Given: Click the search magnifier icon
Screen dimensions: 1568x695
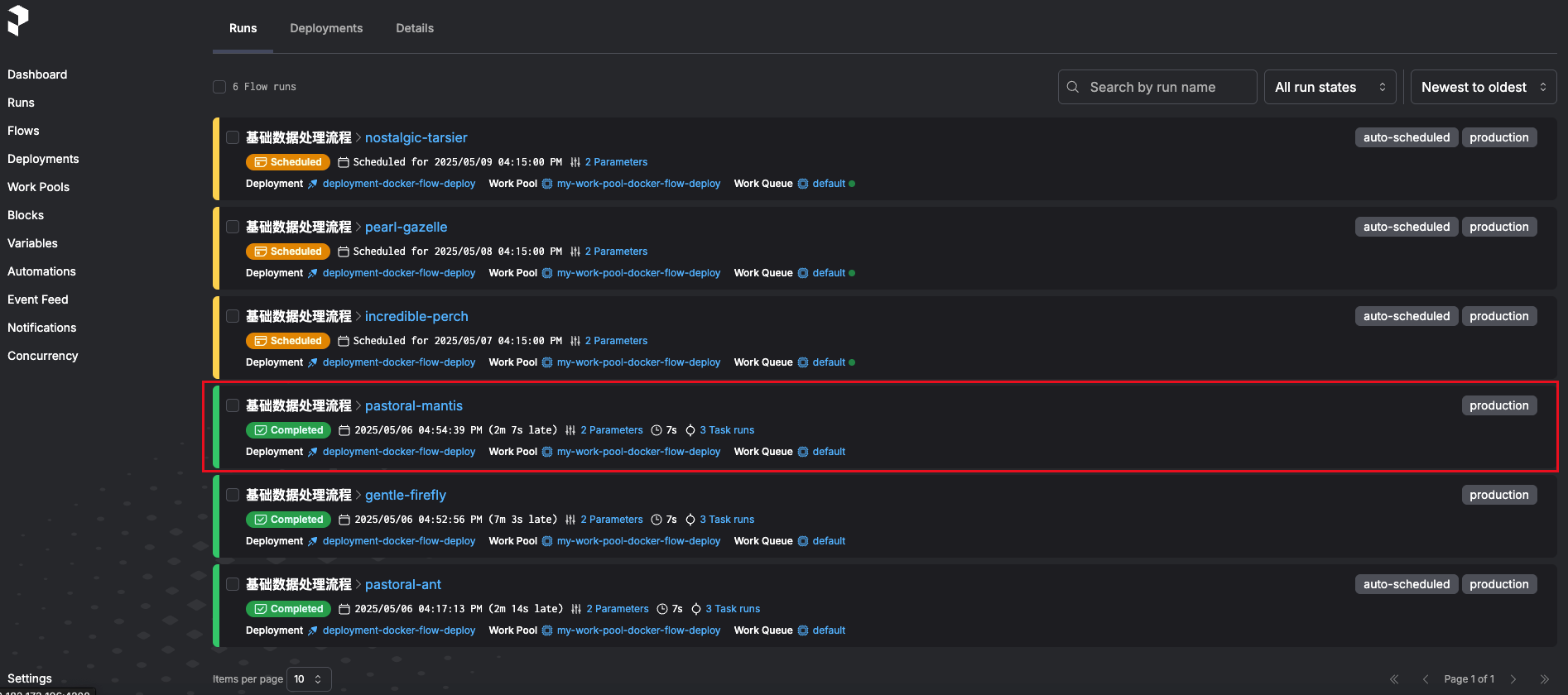Looking at the screenshot, I should (x=1073, y=87).
